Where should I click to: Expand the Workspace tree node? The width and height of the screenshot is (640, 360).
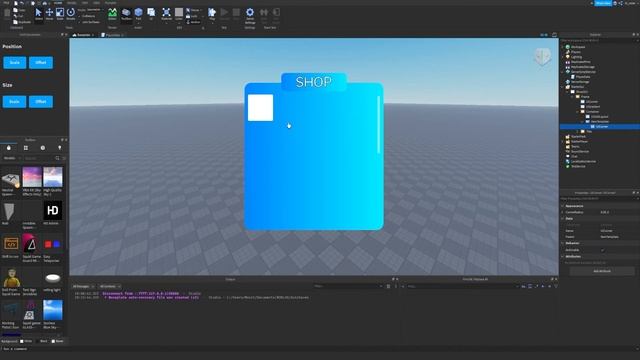coord(562,47)
